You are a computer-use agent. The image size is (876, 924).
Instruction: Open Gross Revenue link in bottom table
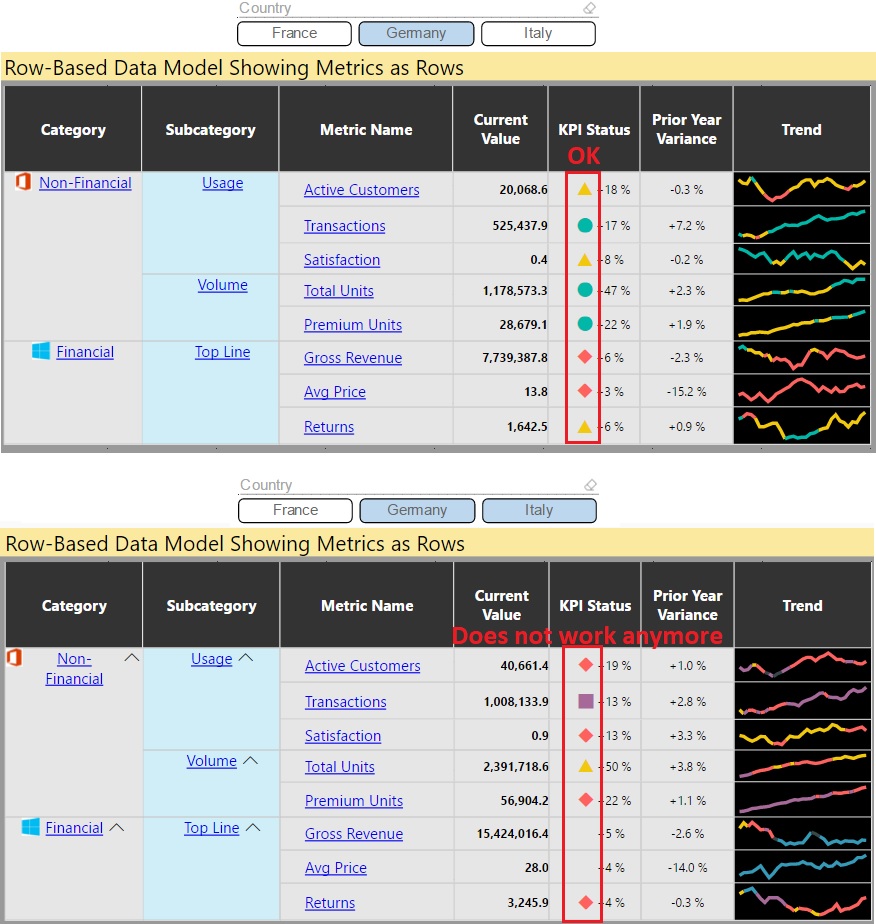(x=354, y=834)
